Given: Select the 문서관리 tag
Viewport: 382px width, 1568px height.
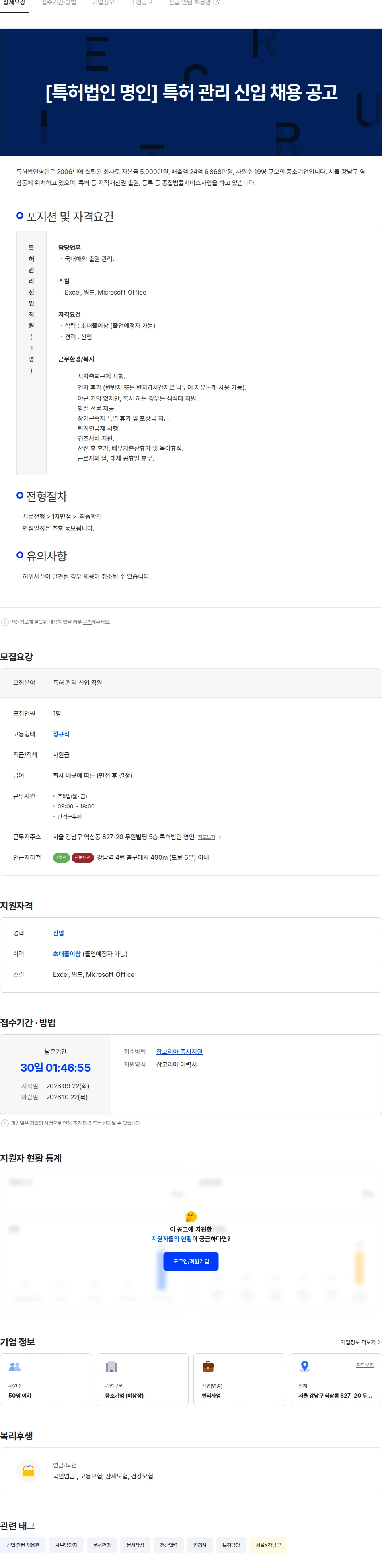Looking at the screenshot, I should tap(101, 1545).
